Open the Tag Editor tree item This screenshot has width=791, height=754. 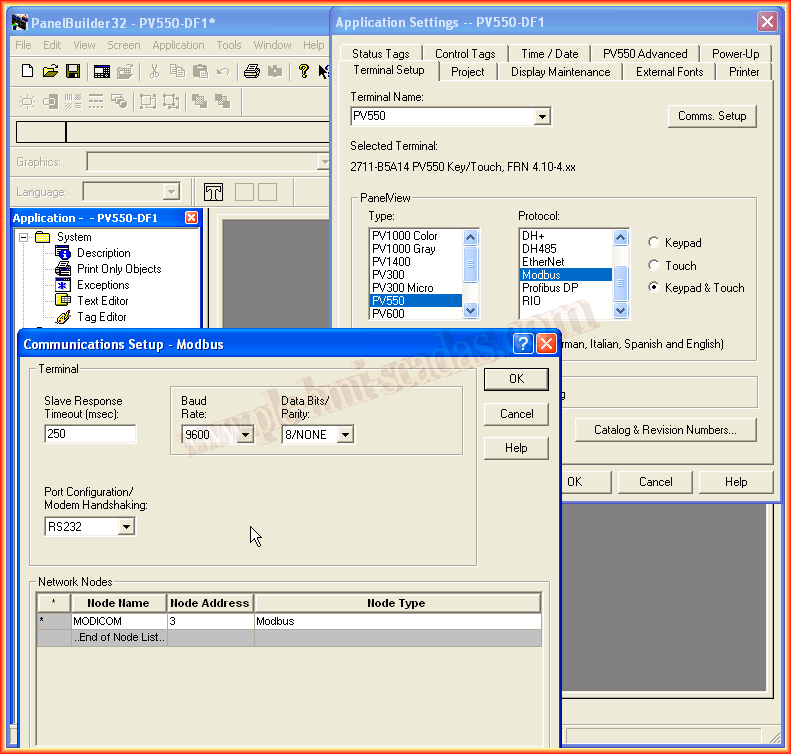(x=101, y=317)
